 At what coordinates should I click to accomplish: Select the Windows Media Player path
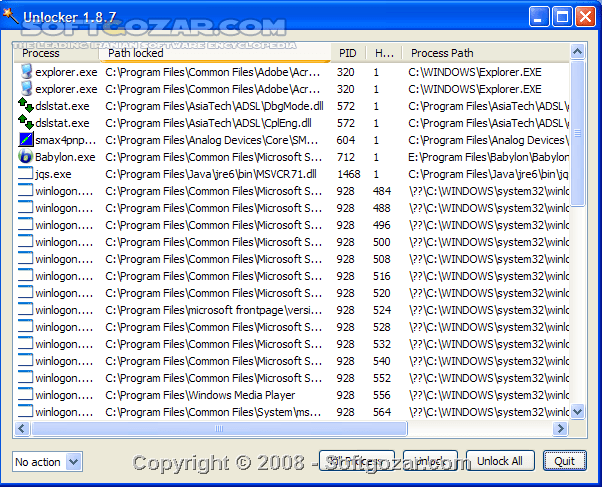[x=200, y=395]
